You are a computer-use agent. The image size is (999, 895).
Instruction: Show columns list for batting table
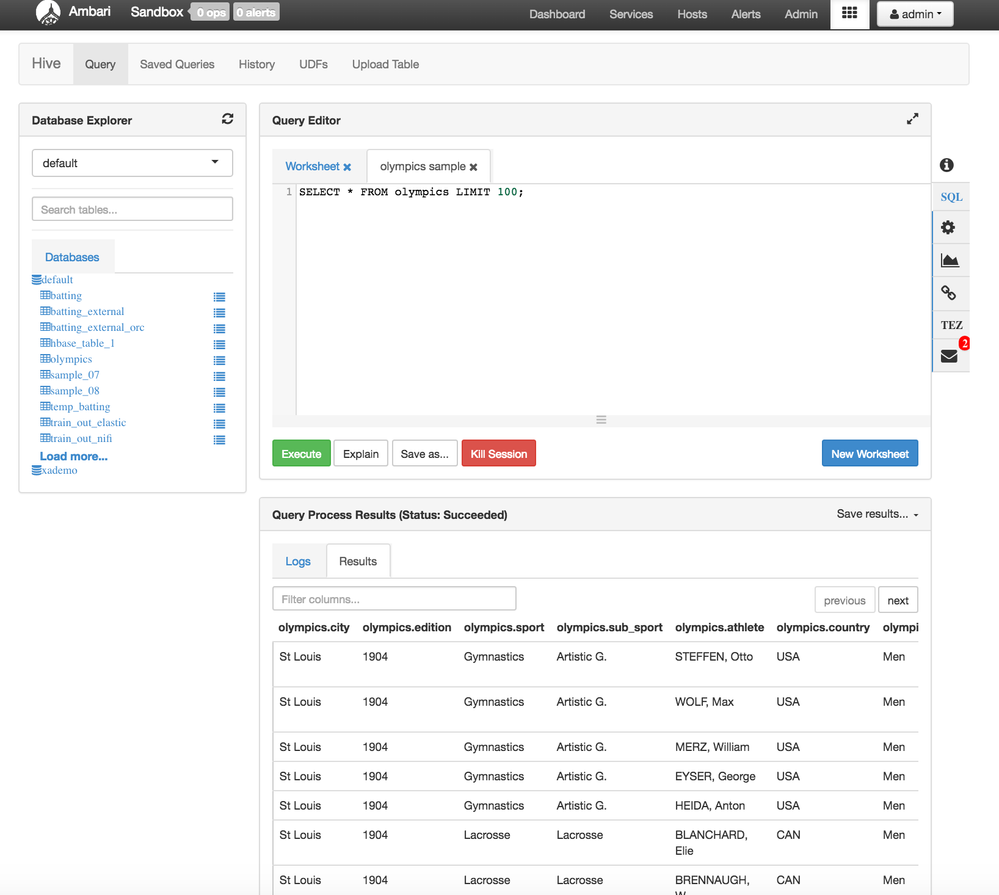(219, 297)
